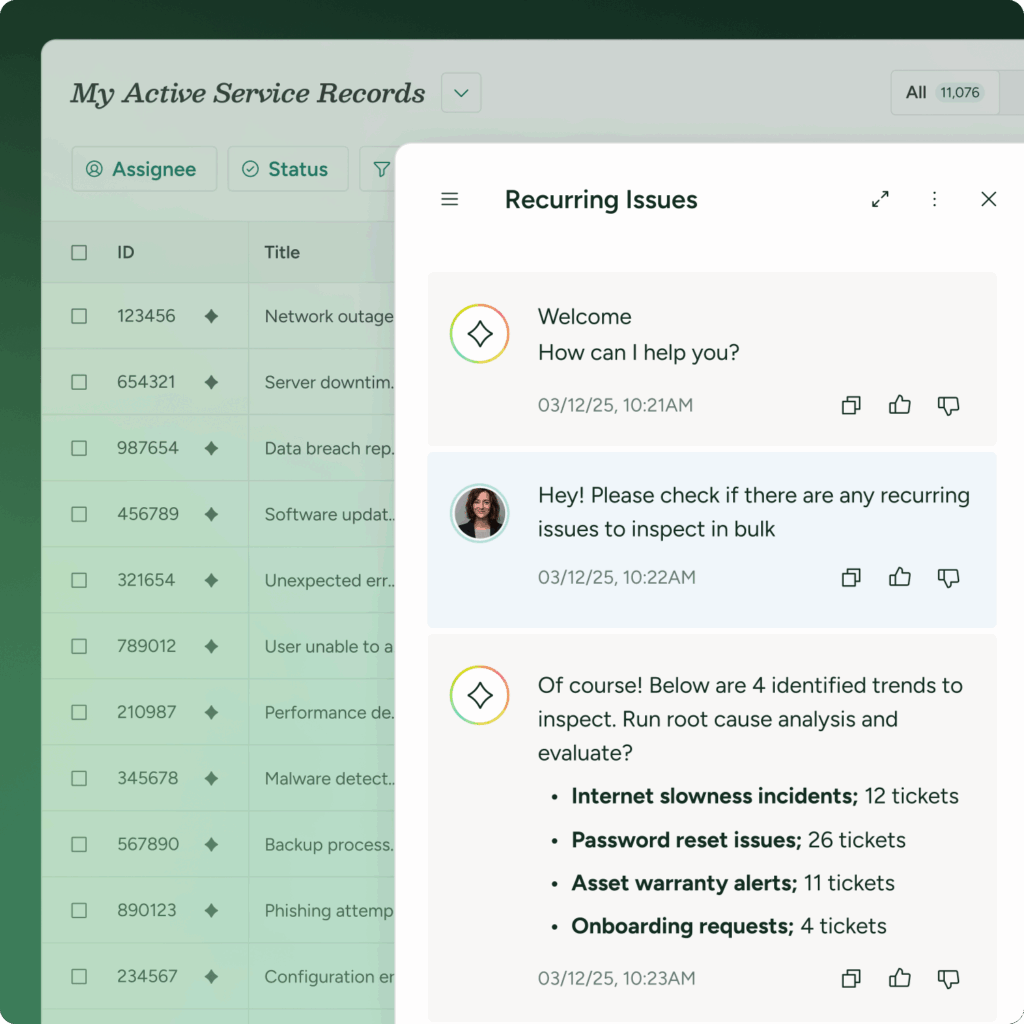Click the Phishing attempt record title
Screen dimensions: 1024x1024
pos(329,910)
